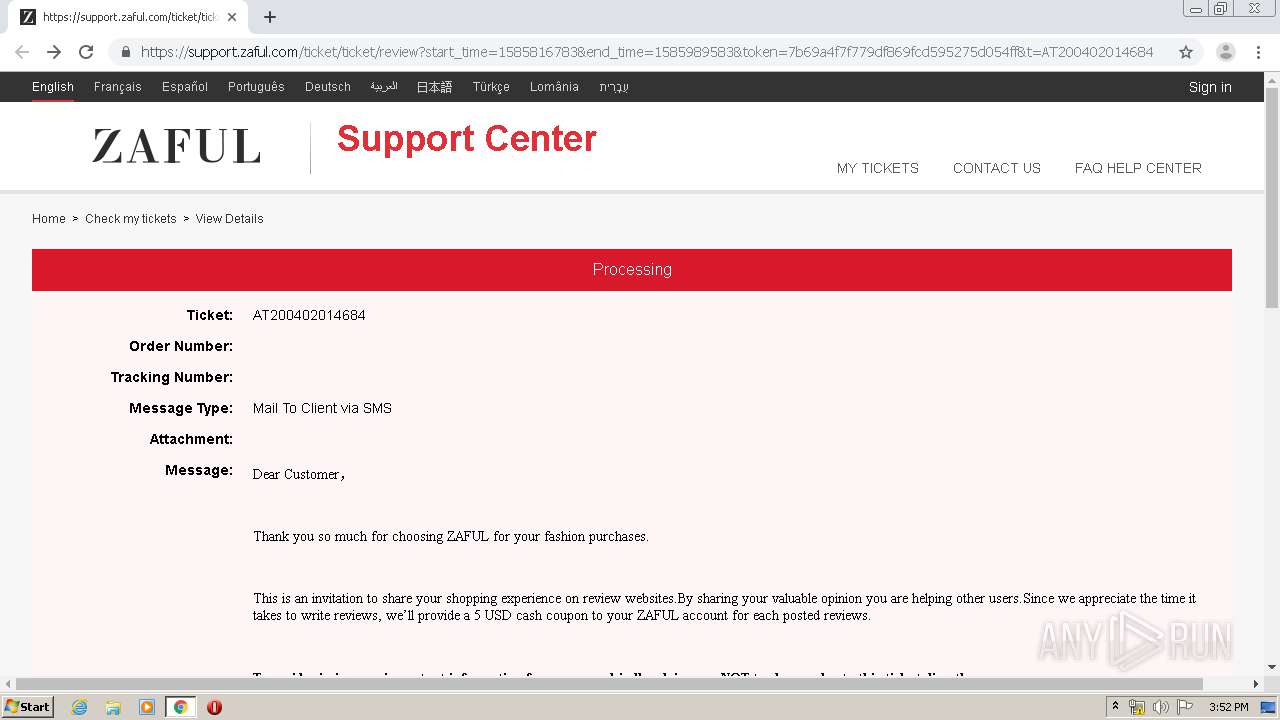Switch site language to Arabic
The height and width of the screenshot is (720, 1280).
pos(384,87)
